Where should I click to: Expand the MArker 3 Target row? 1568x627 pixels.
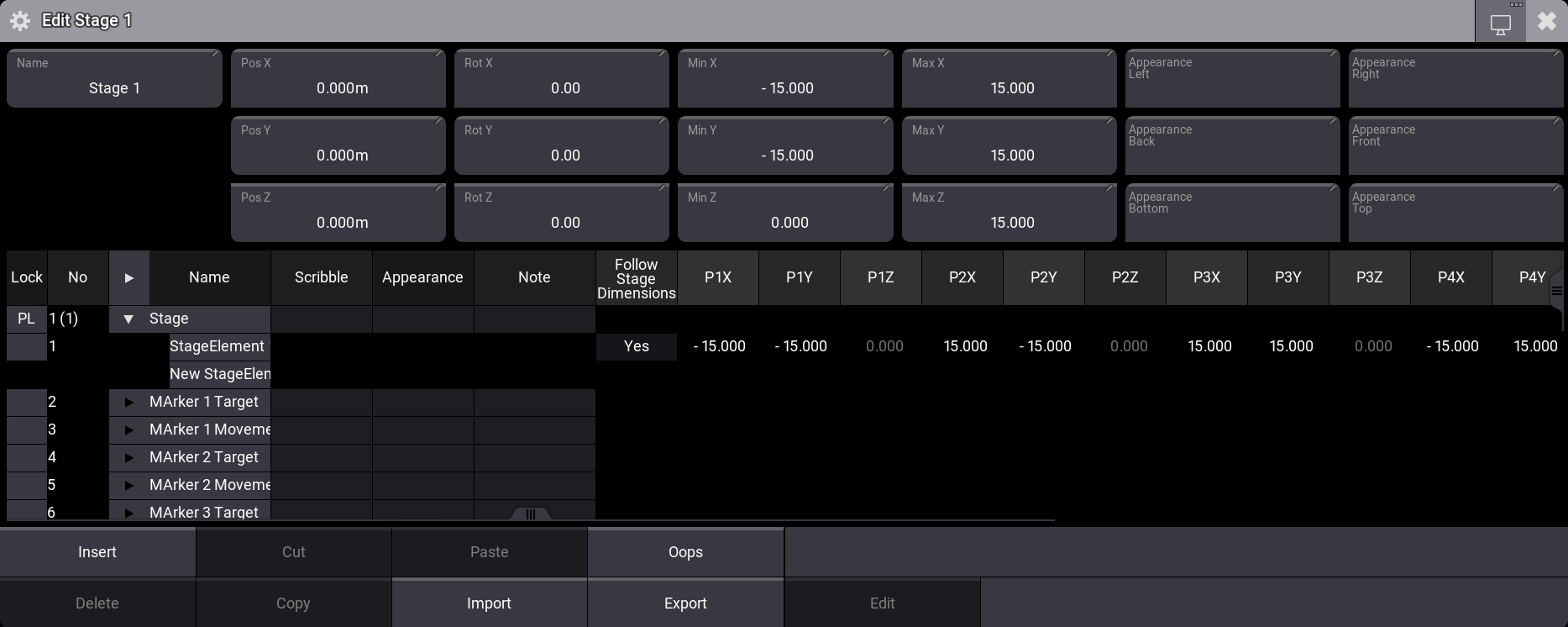[x=128, y=512]
